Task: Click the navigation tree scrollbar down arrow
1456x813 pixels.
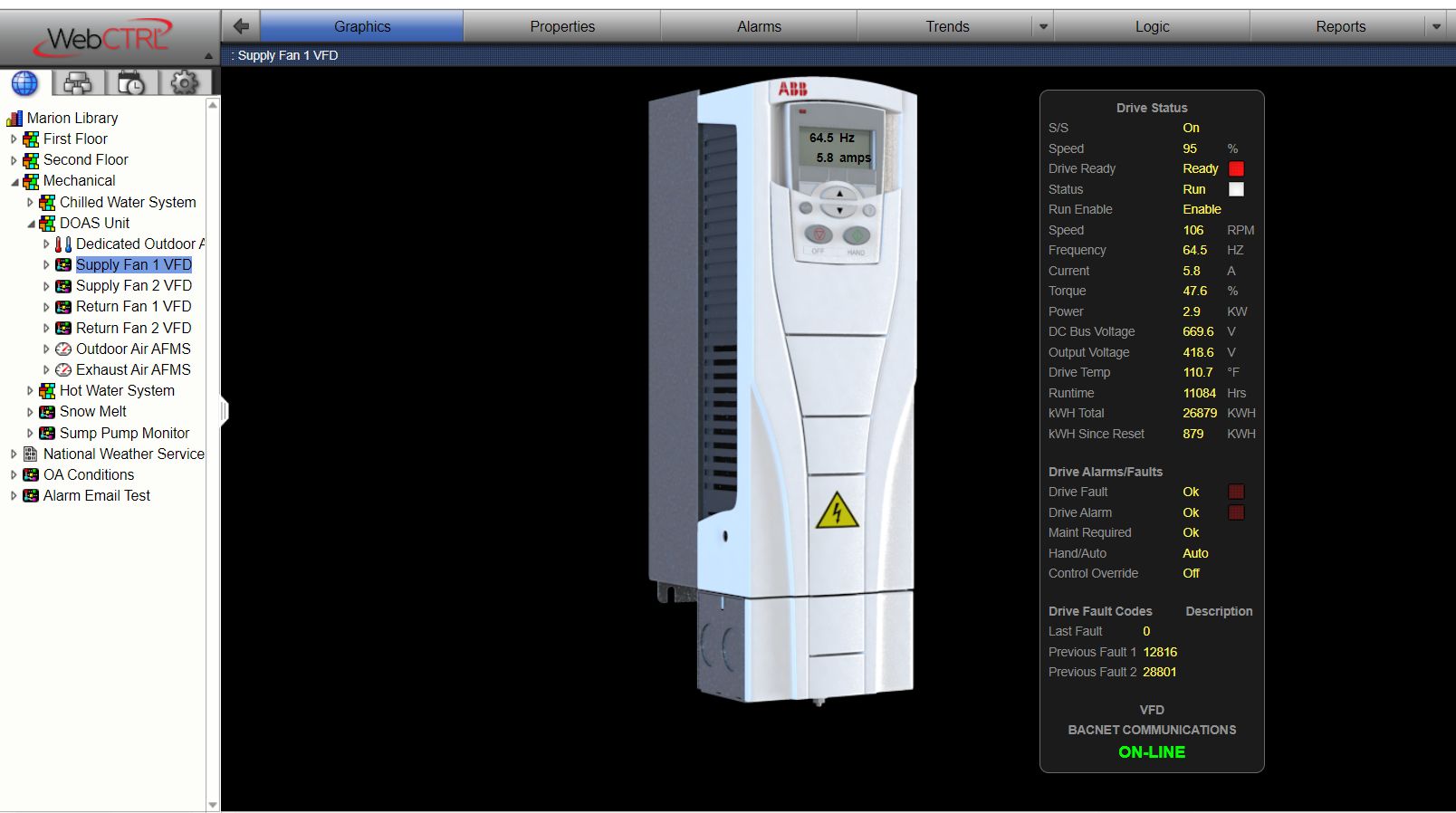Action: coord(213,804)
